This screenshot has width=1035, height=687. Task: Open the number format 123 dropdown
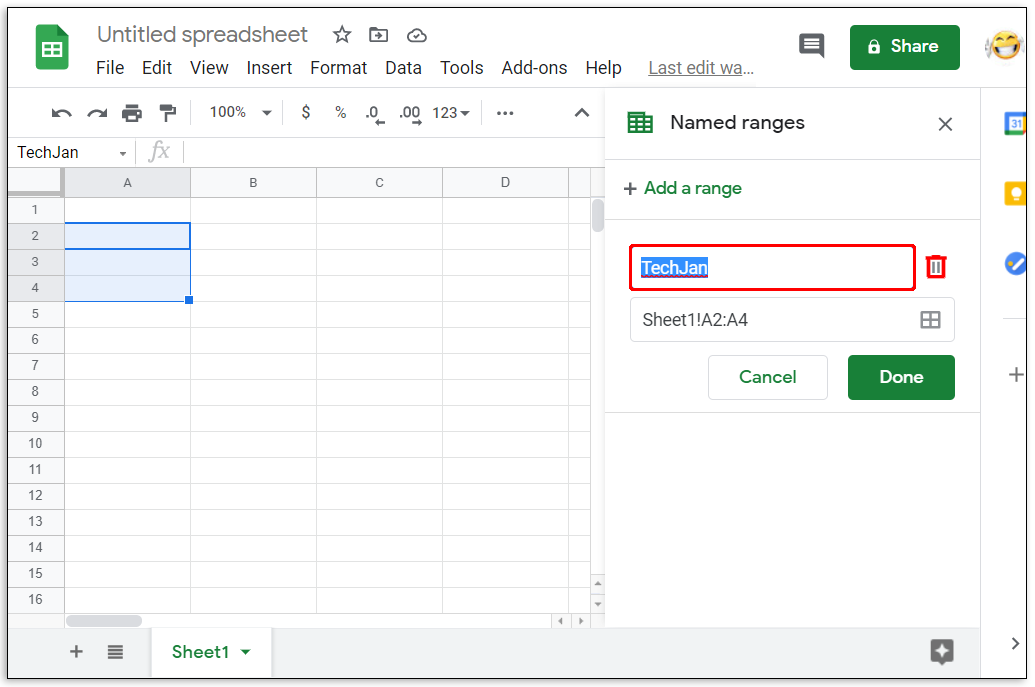[451, 112]
